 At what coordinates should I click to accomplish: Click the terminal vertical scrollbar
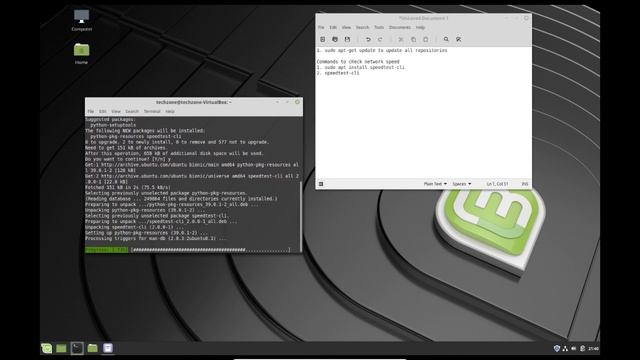301,216
